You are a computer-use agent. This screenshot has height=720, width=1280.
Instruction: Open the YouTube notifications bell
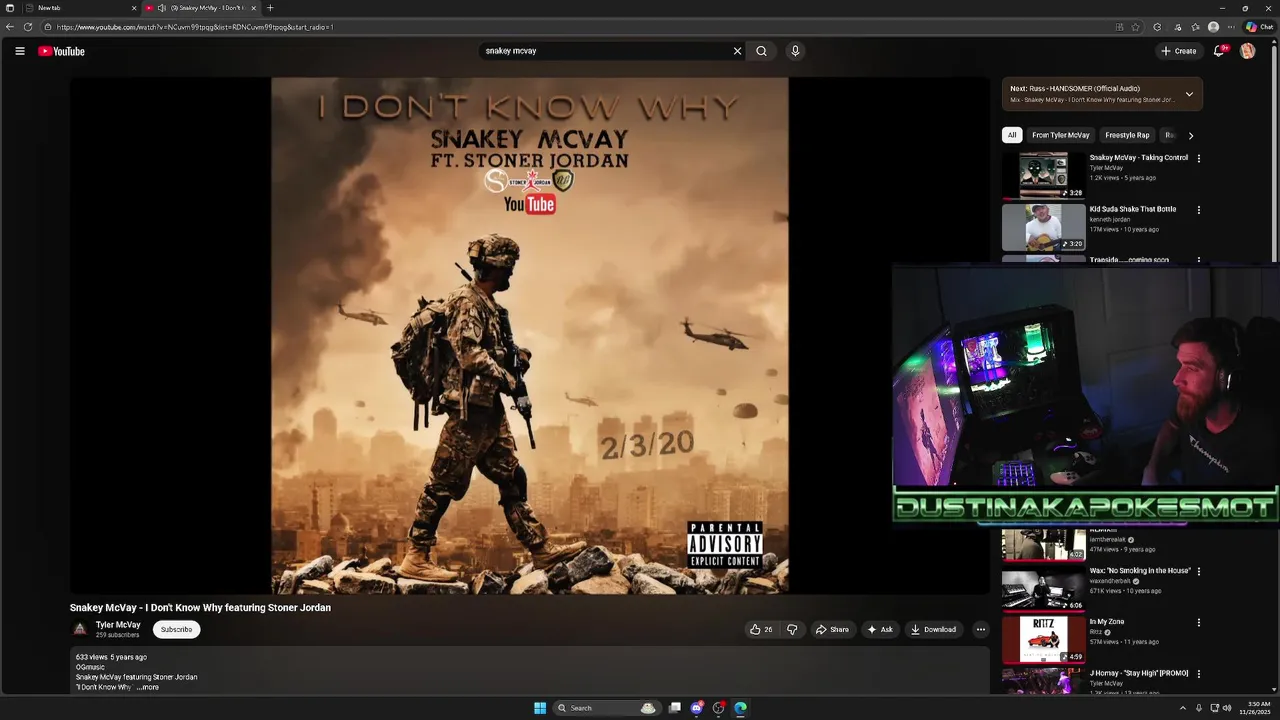(1219, 51)
